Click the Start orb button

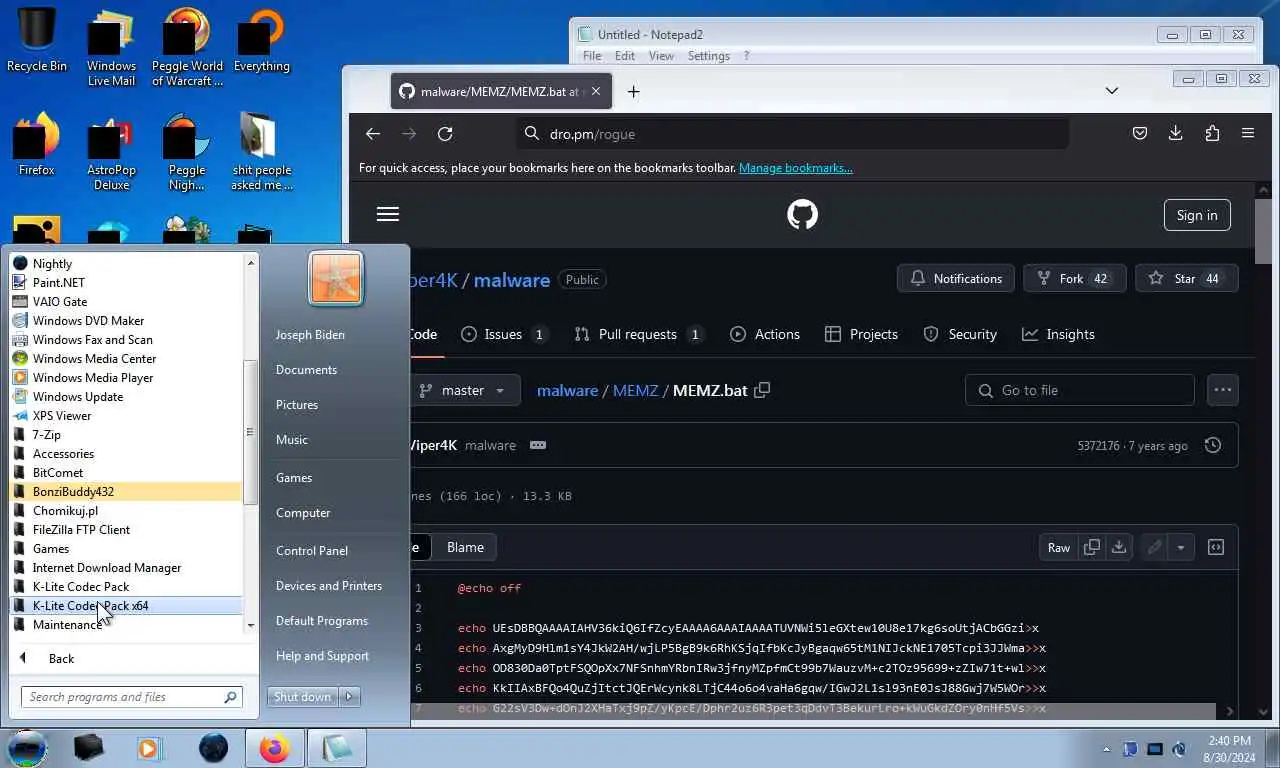(x=27, y=747)
